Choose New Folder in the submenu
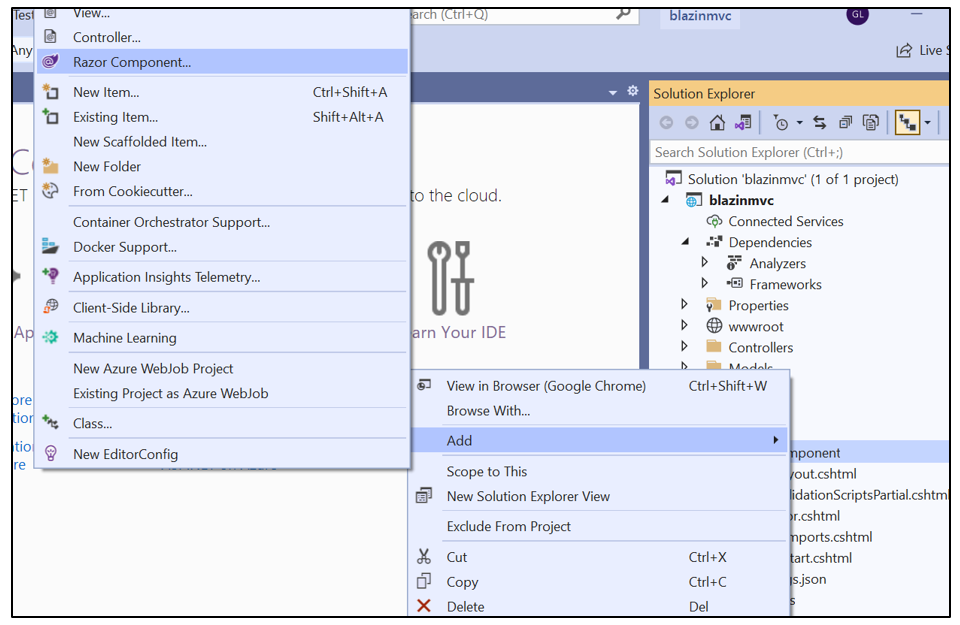This screenshot has height=625, width=960. pos(107,167)
